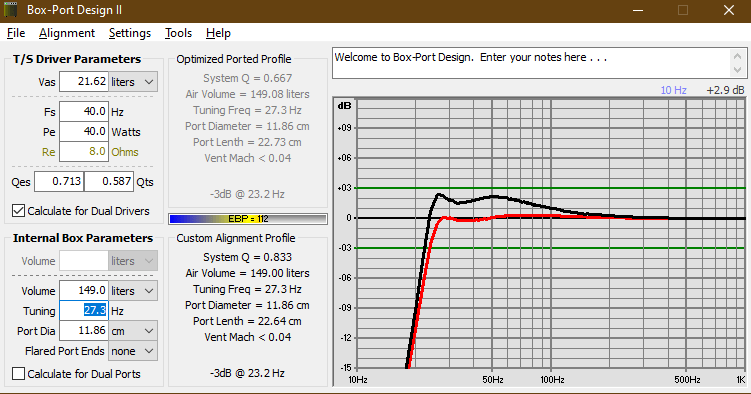Expand the Volume units dropdown next to 149.0
Screen dimensions: 751x394
(149, 291)
